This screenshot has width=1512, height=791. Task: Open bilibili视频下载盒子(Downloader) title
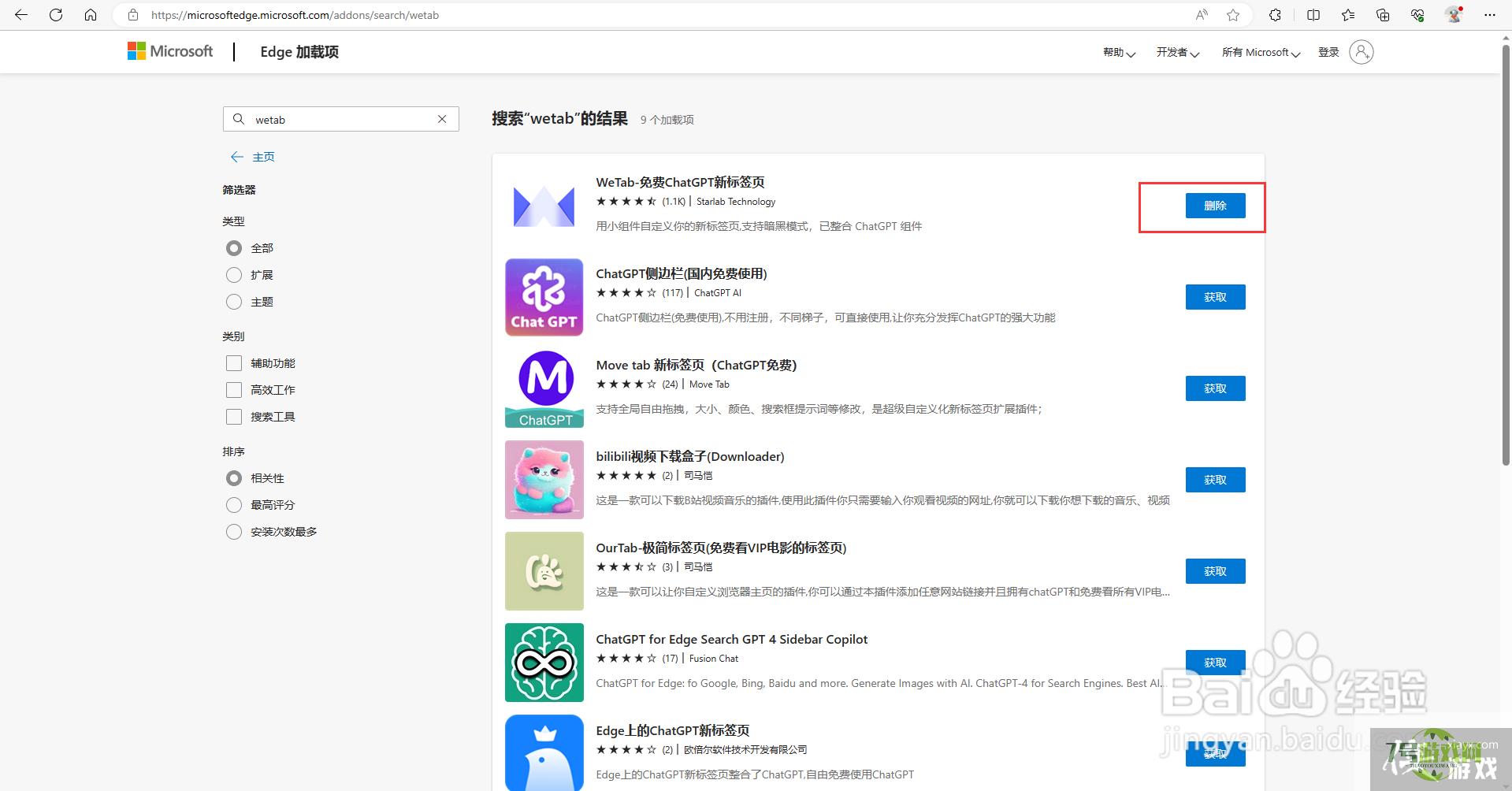tap(690, 456)
